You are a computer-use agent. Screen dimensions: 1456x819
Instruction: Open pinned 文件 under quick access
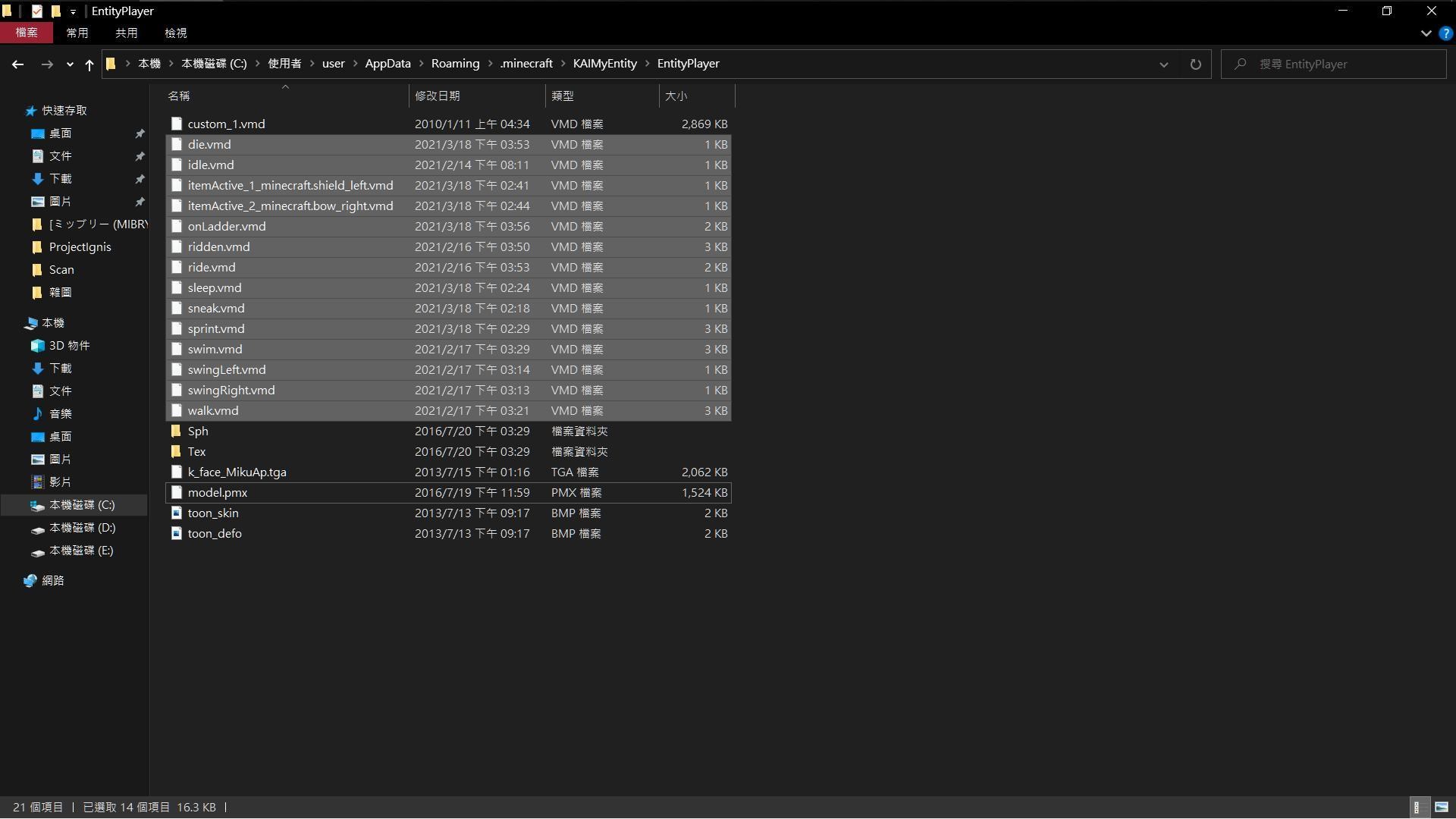pos(60,156)
